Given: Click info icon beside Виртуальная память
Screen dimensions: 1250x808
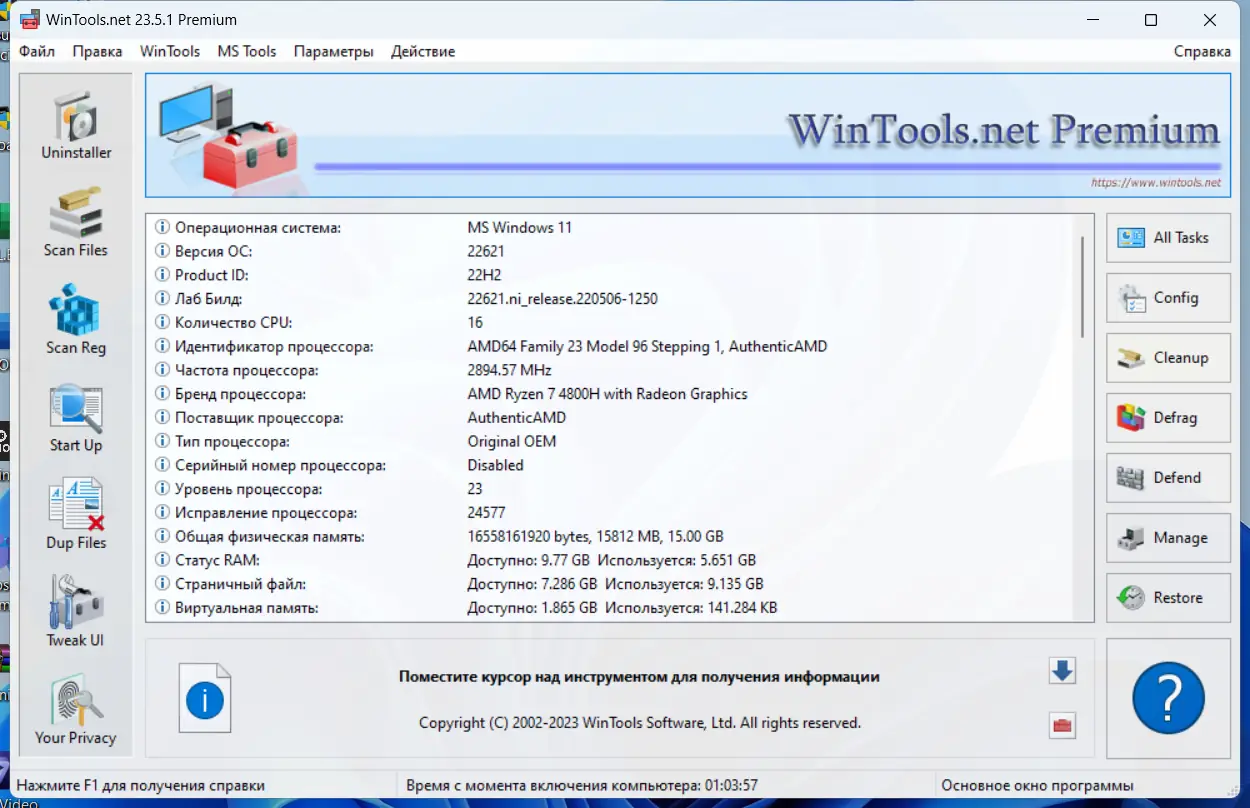Looking at the screenshot, I should [x=163, y=608].
